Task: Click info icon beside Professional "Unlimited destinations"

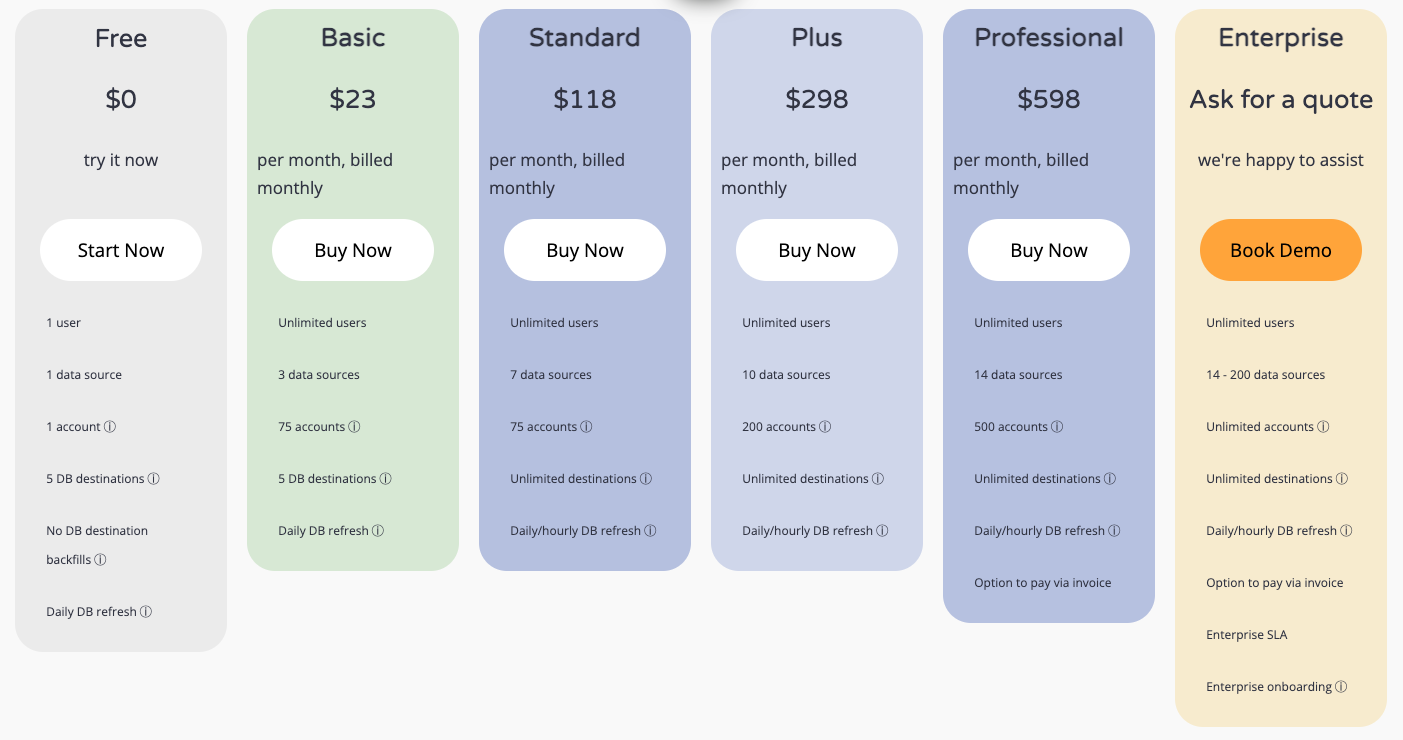Action: (1110, 479)
